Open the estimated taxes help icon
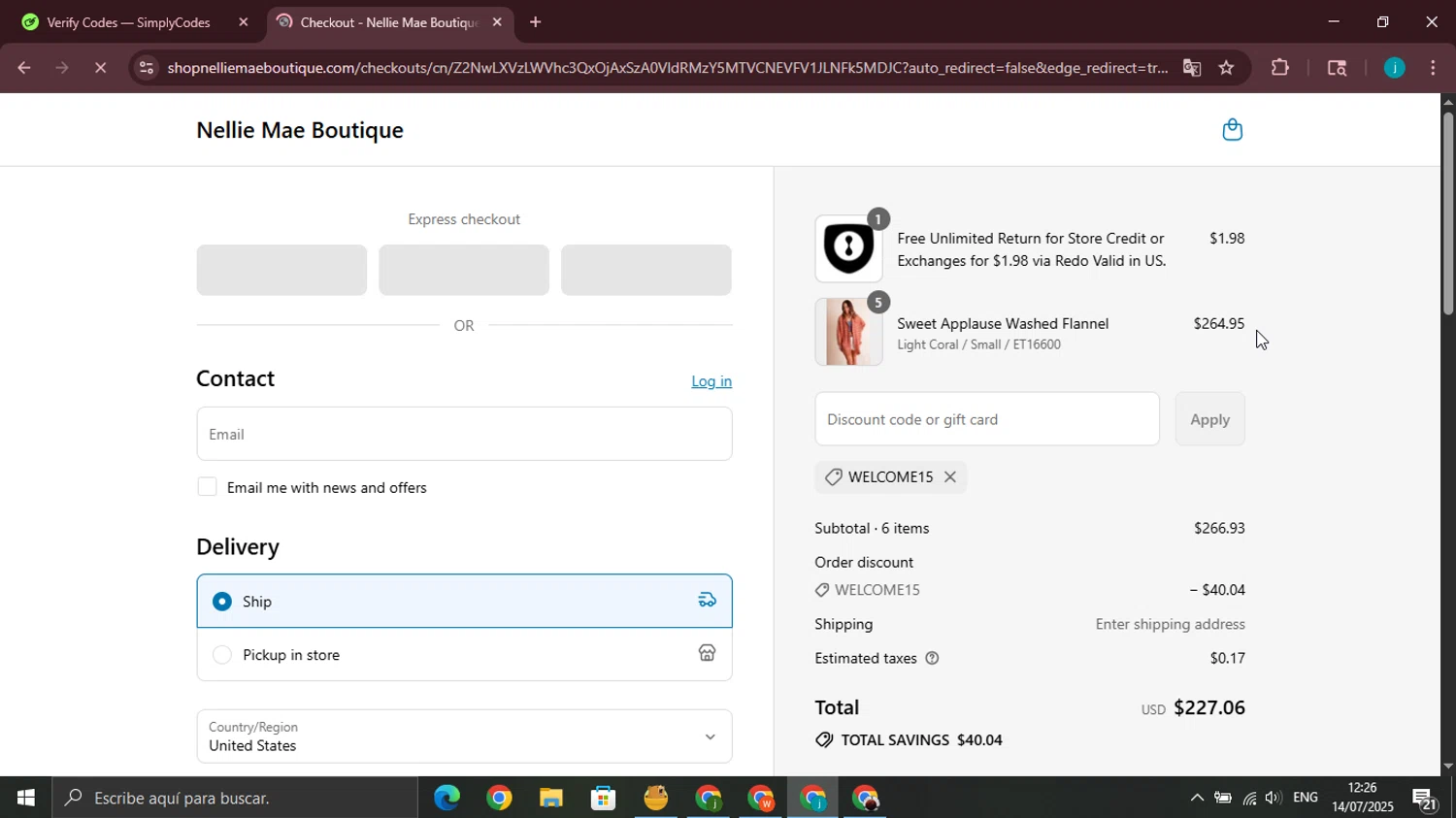Image resolution: width=1456 pixels, height=818 pixels. [x=932, y=658]
